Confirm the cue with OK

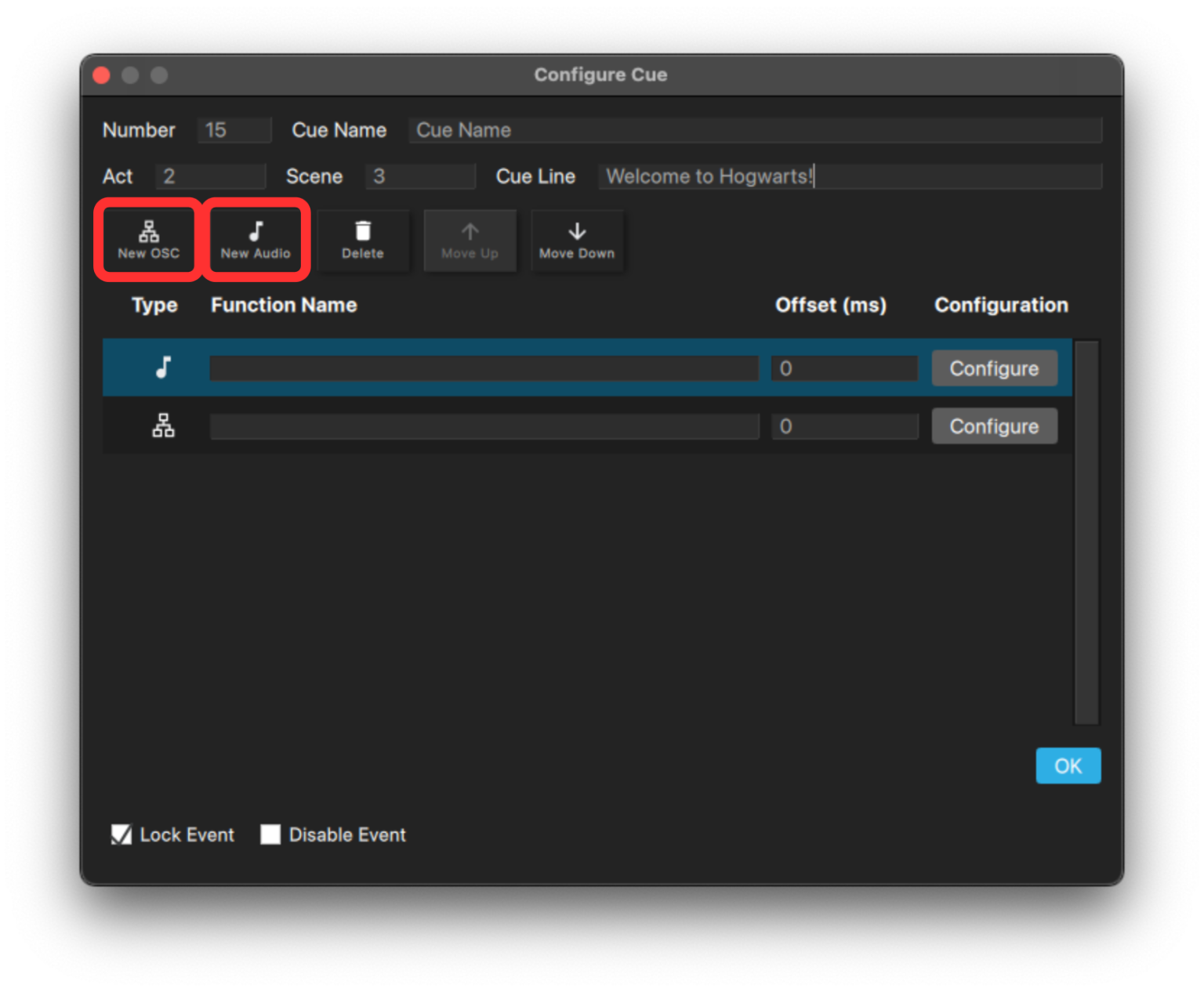1068,766
